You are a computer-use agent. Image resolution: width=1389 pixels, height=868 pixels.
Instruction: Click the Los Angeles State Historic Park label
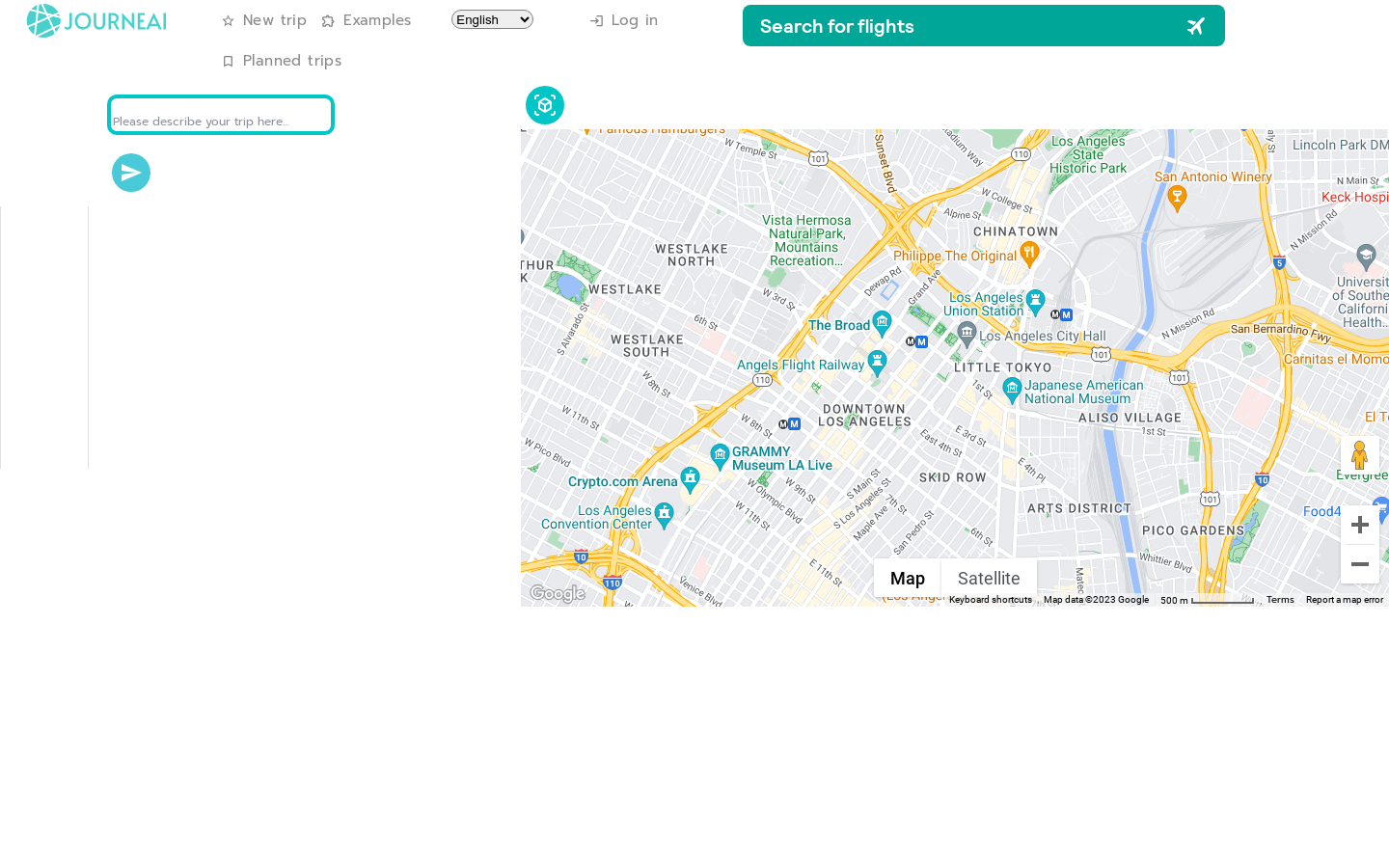[x=1088, y=154]
